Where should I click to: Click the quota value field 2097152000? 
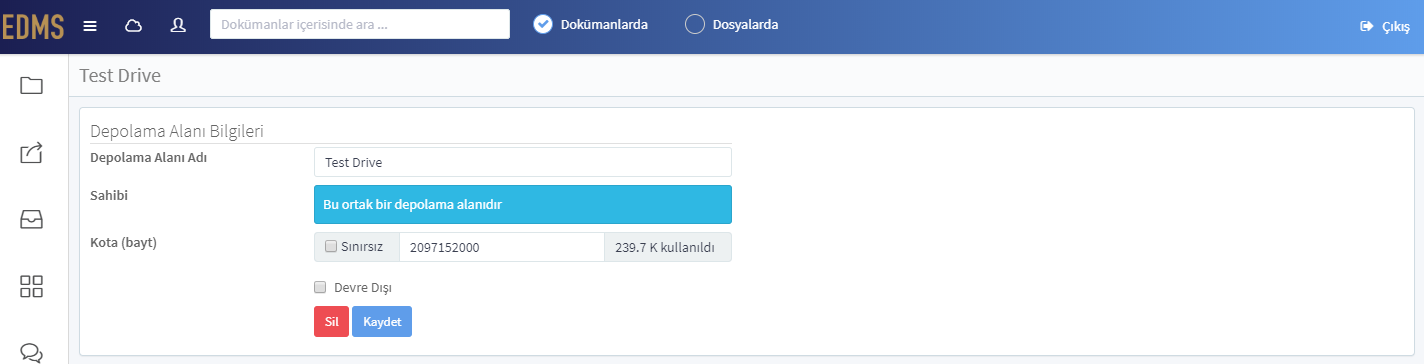501,247
